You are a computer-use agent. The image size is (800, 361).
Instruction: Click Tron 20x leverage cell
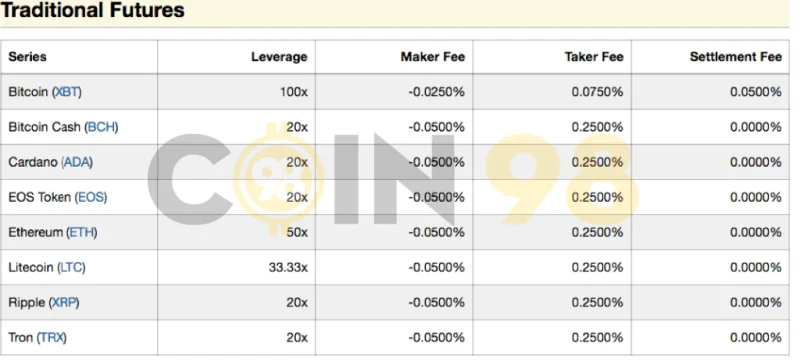(297, 338)
